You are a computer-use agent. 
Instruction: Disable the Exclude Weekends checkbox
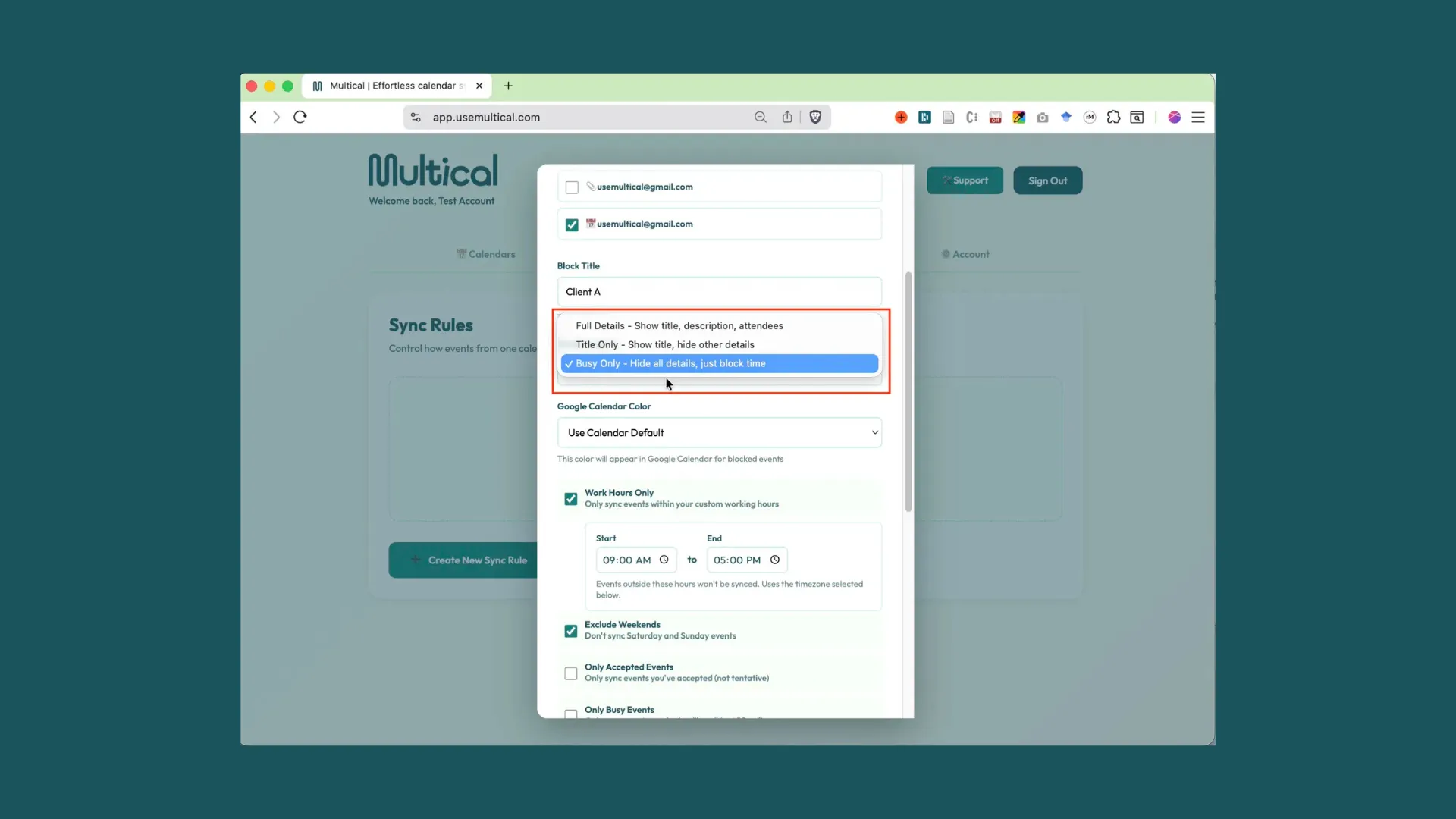click(570, 631)
